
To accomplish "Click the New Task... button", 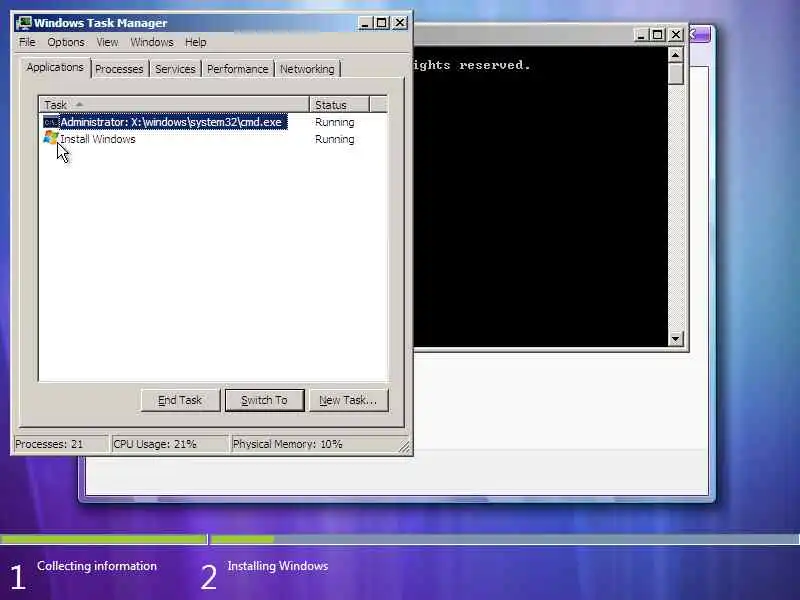I will point(348,401).
